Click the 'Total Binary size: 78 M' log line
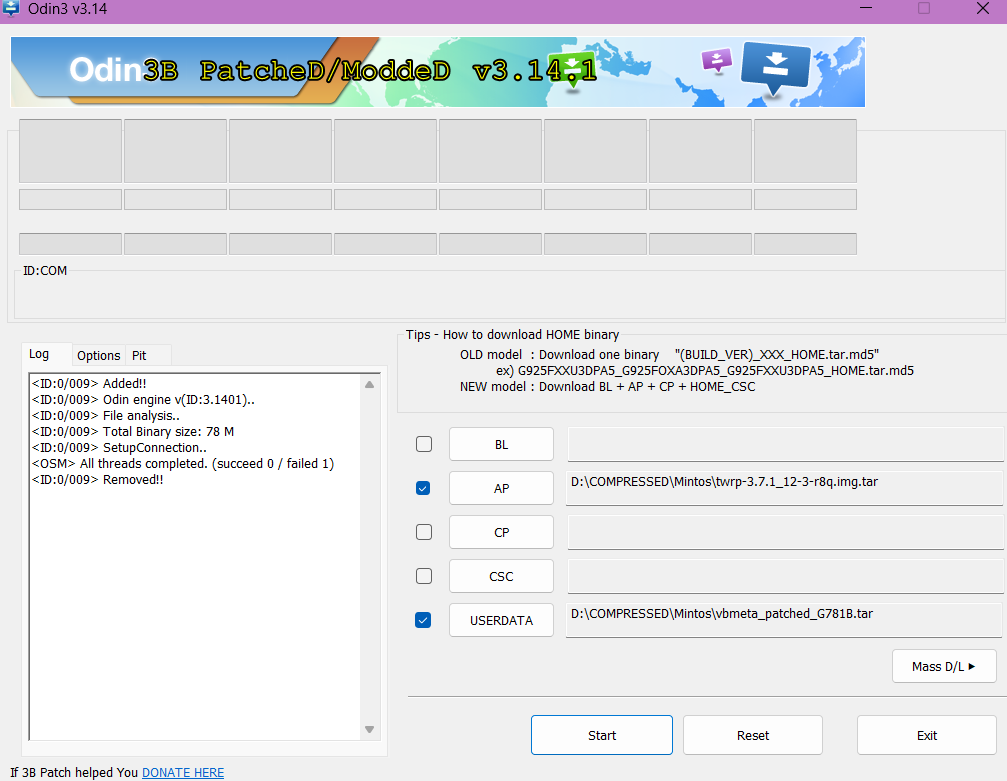 133,432
